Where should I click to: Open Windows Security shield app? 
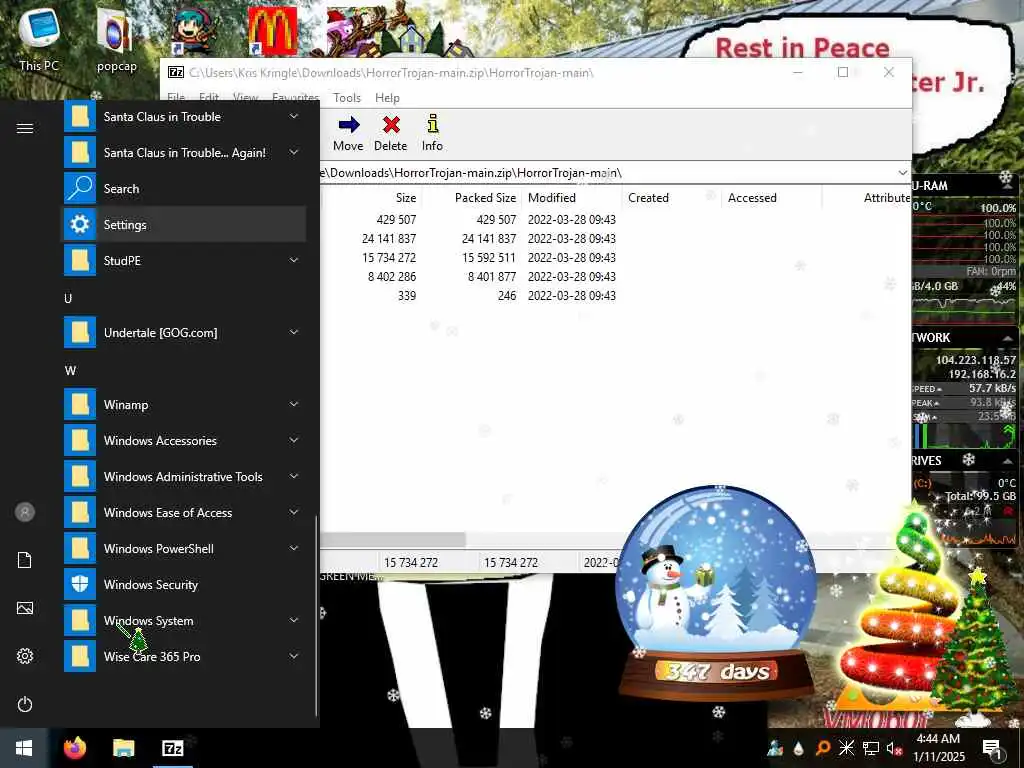point(183,584)
